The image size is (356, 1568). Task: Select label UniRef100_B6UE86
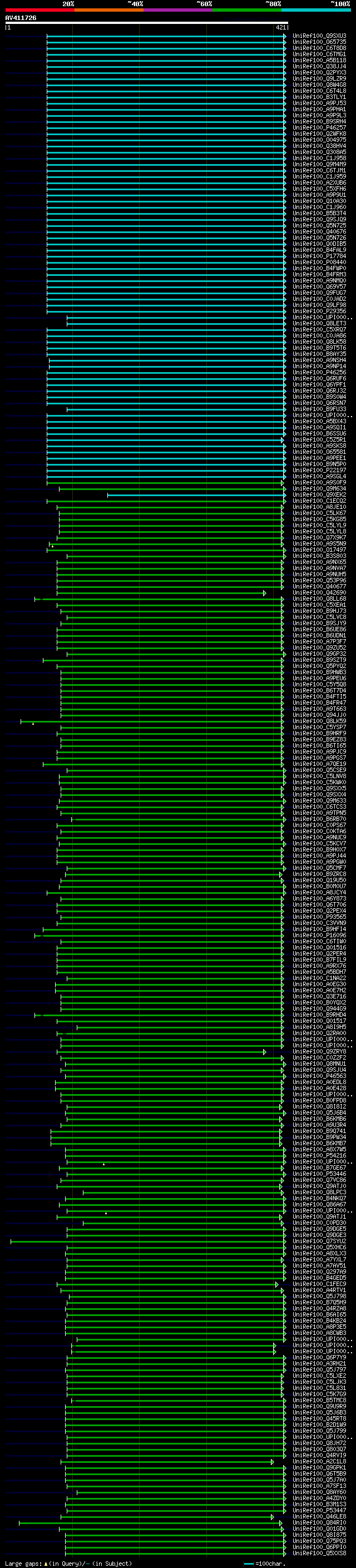pyautogui.click(x=319, y=630)
